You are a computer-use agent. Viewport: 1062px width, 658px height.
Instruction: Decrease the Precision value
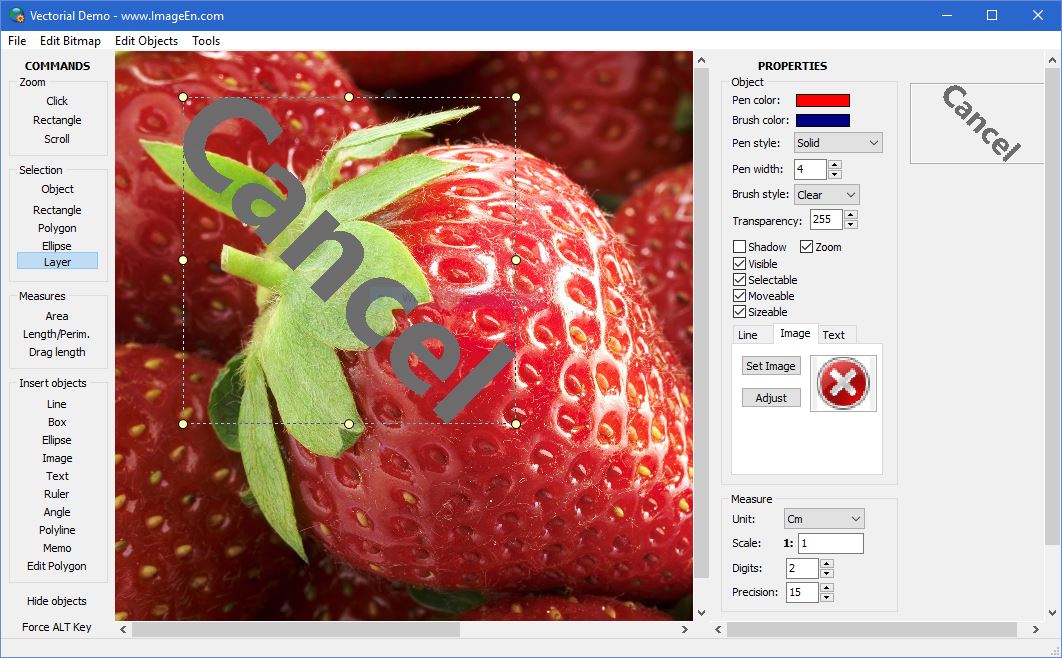tap(826, 597)
